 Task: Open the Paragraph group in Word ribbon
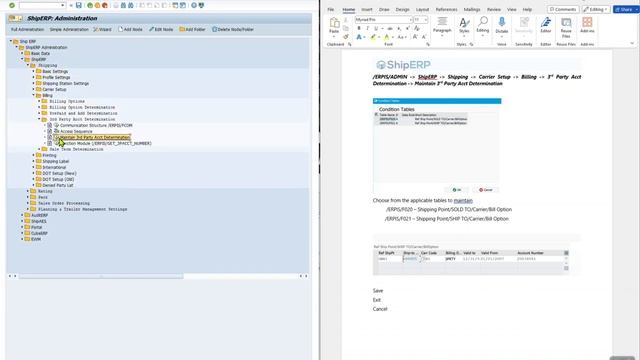(442, 25)
